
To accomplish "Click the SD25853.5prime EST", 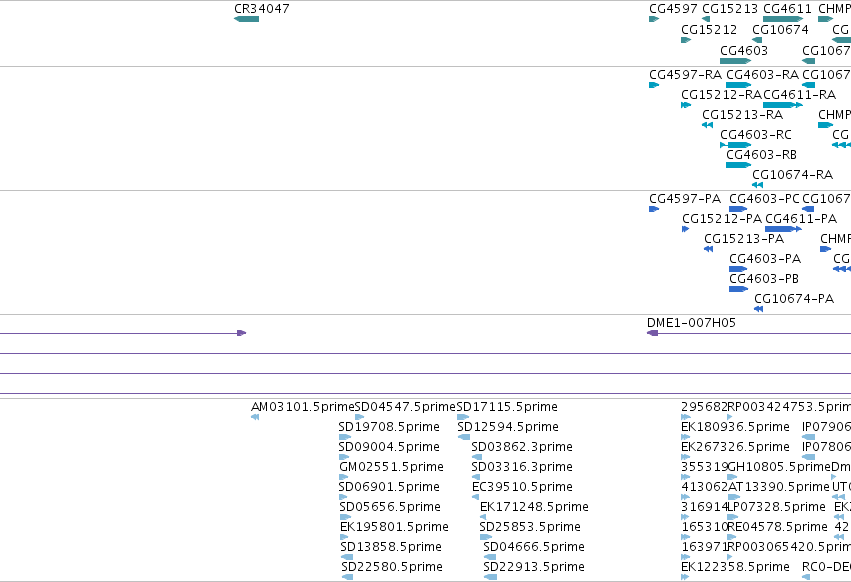I will (x=486, y=537).
